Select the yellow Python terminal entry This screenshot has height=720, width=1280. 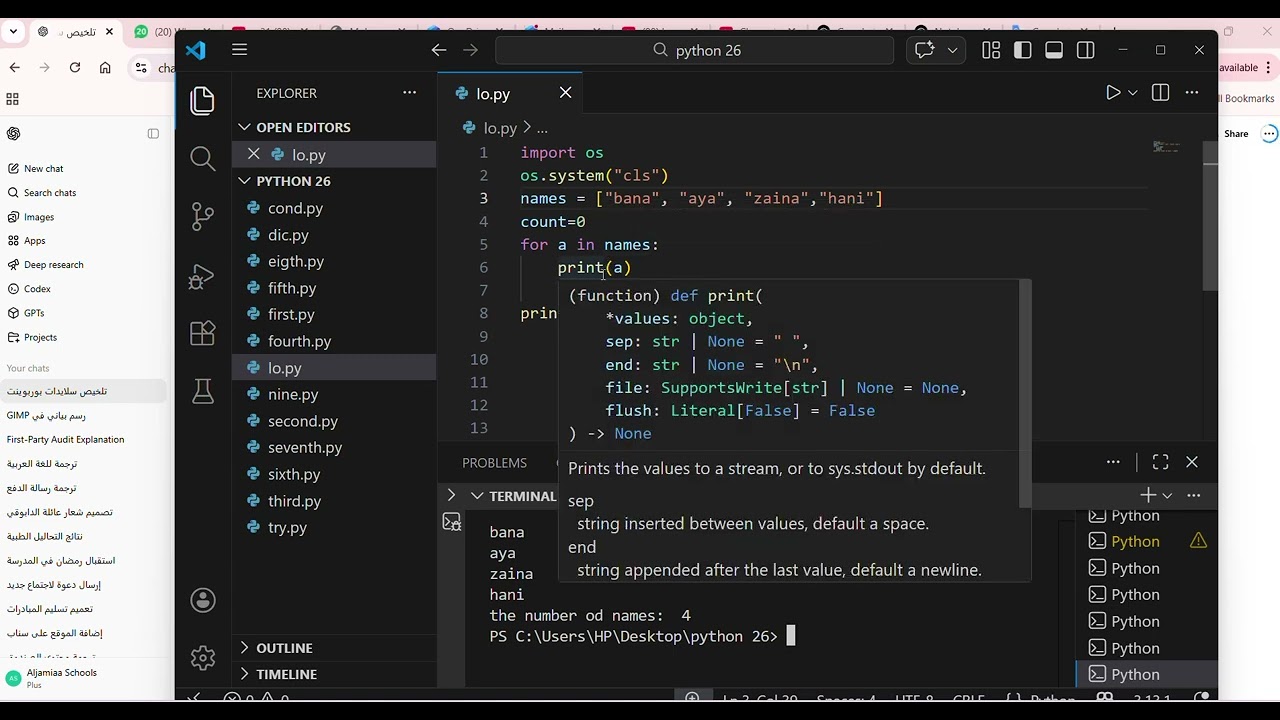coord(1135,541)
